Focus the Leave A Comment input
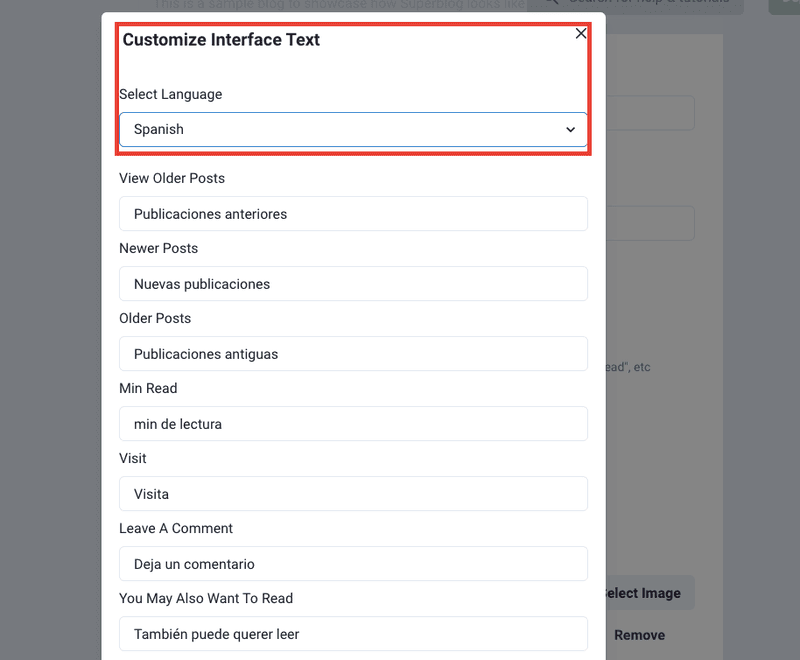Image resolution: width=800 pixels, height=660 pixels. tap(352, 564)
